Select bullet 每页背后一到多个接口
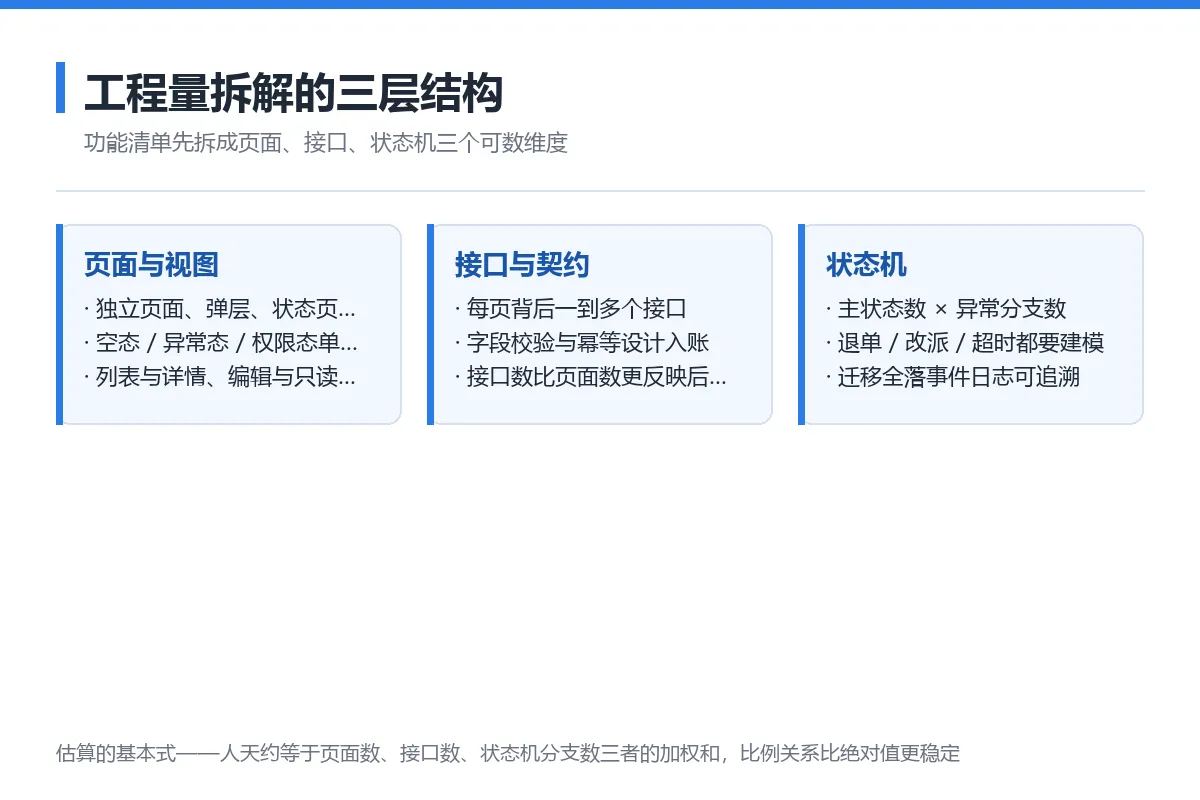This screenshot has width=1200, height=800. (571, 309)
